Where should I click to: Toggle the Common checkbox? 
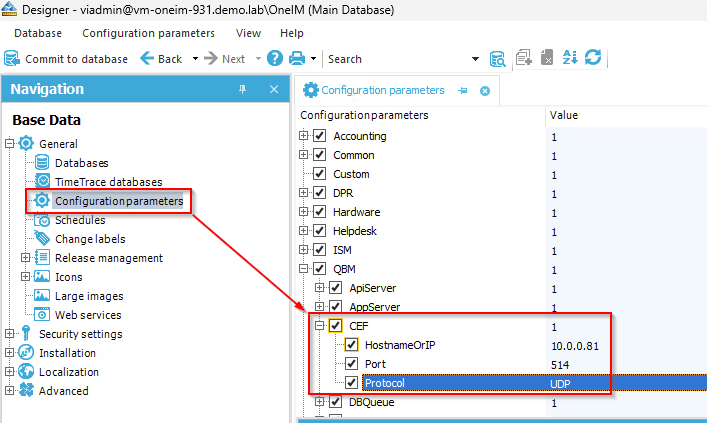[x=320, y=155]
